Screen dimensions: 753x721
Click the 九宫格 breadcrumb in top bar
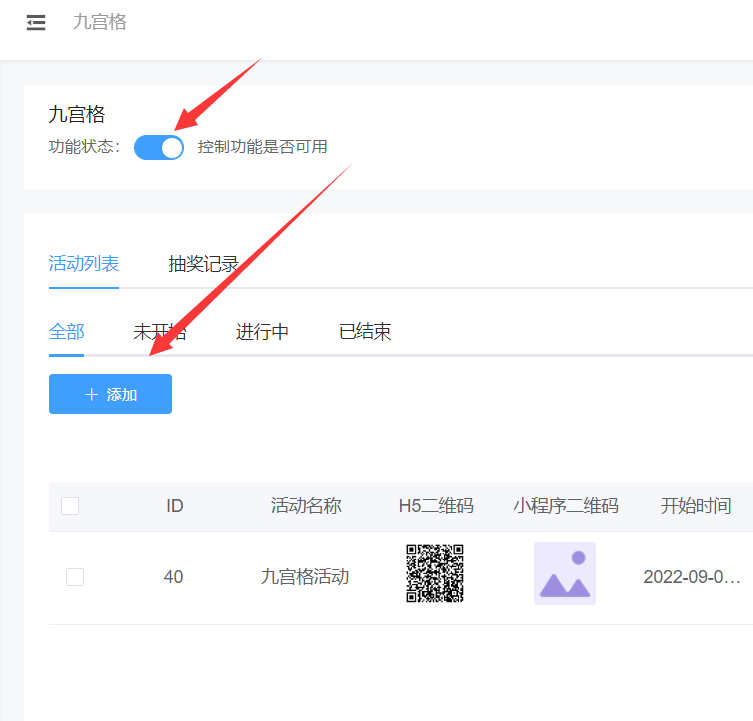100,22
